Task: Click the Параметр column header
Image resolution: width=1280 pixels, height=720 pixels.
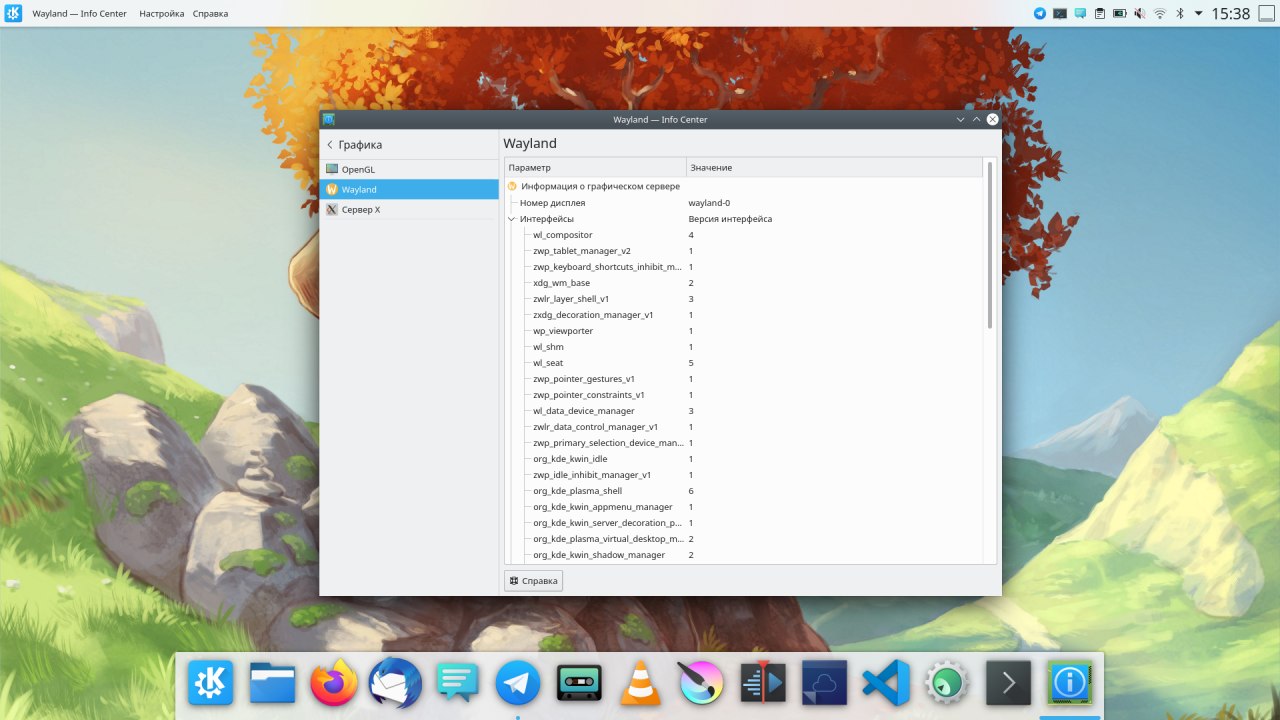Action: pos(595,167)
